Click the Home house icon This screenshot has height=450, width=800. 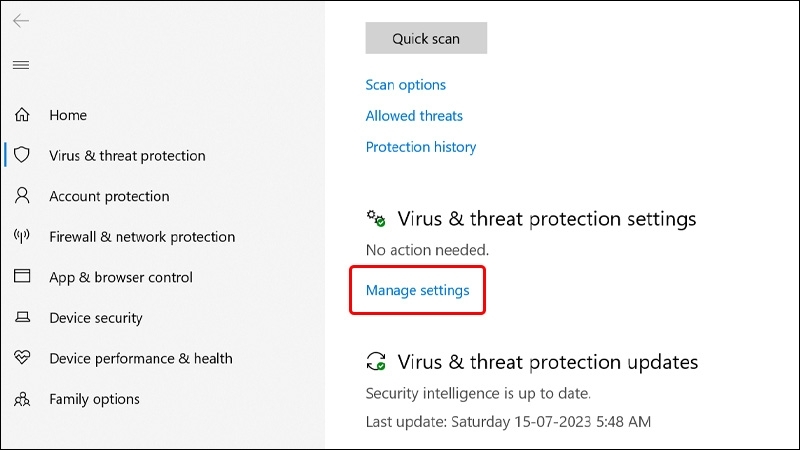pyautogui.click(x=22, y=115)
